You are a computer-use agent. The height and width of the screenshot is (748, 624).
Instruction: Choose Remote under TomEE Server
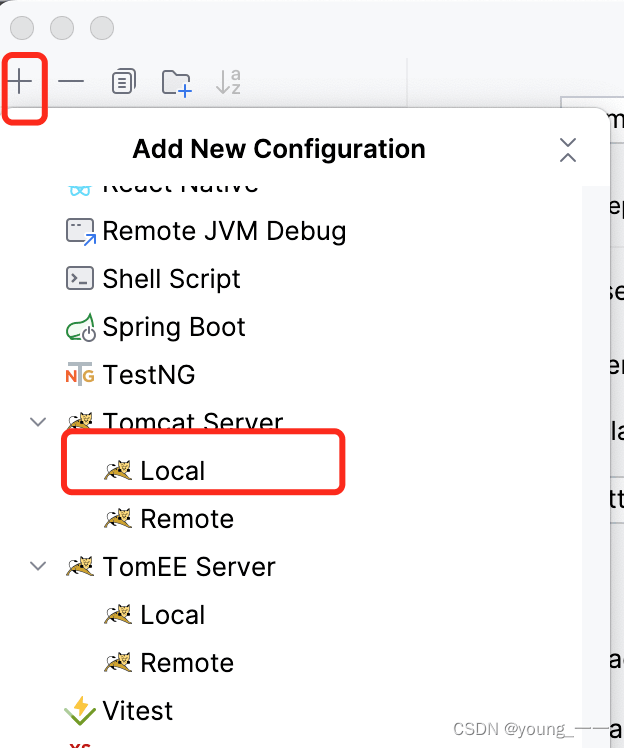pyautogui.click(x=187, y=663)
